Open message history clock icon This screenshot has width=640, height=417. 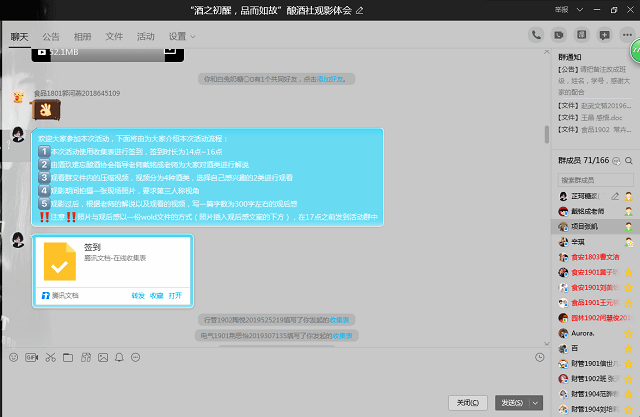tap(540, 357)
